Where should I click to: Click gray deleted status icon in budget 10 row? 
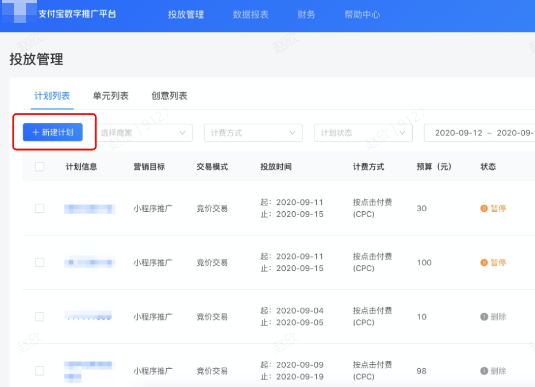(484, 317)
